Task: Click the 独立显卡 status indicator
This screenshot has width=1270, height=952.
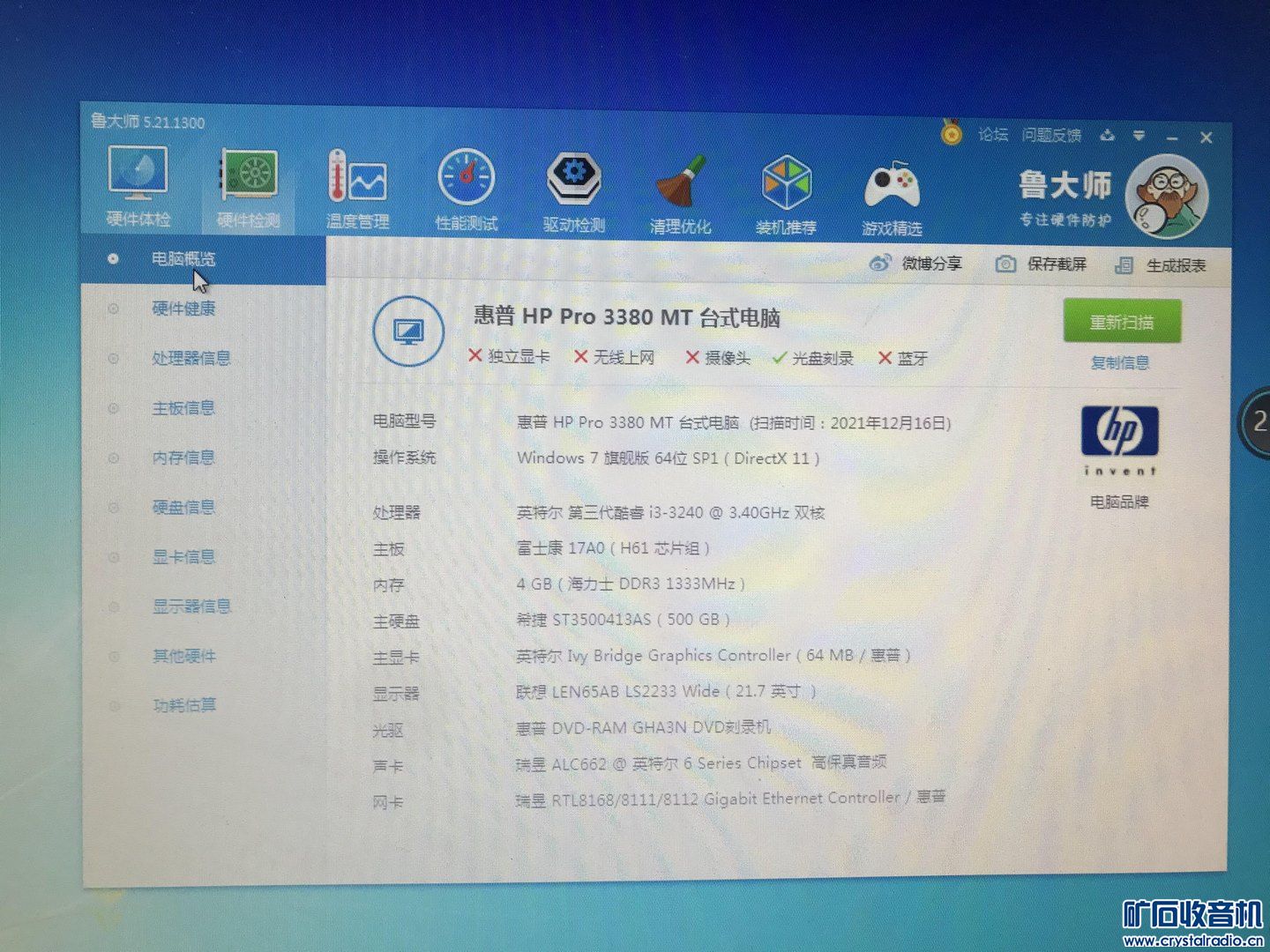Action: [x=509, y=356]
